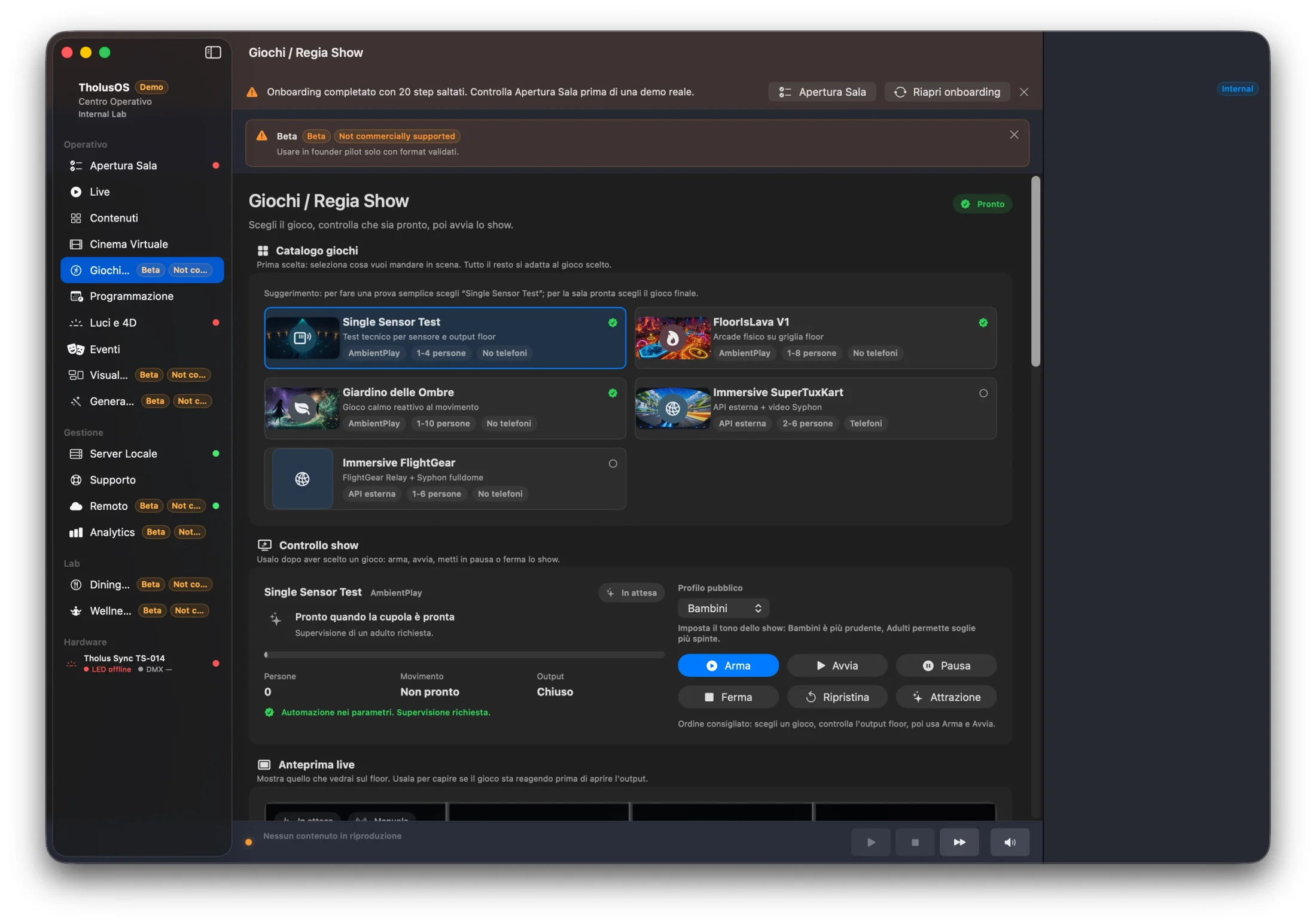Image resolution: width=1316 pixels, height=924 pixels.
Task: Click the fast-forward playback button
Action: click(x=959, y=842)
